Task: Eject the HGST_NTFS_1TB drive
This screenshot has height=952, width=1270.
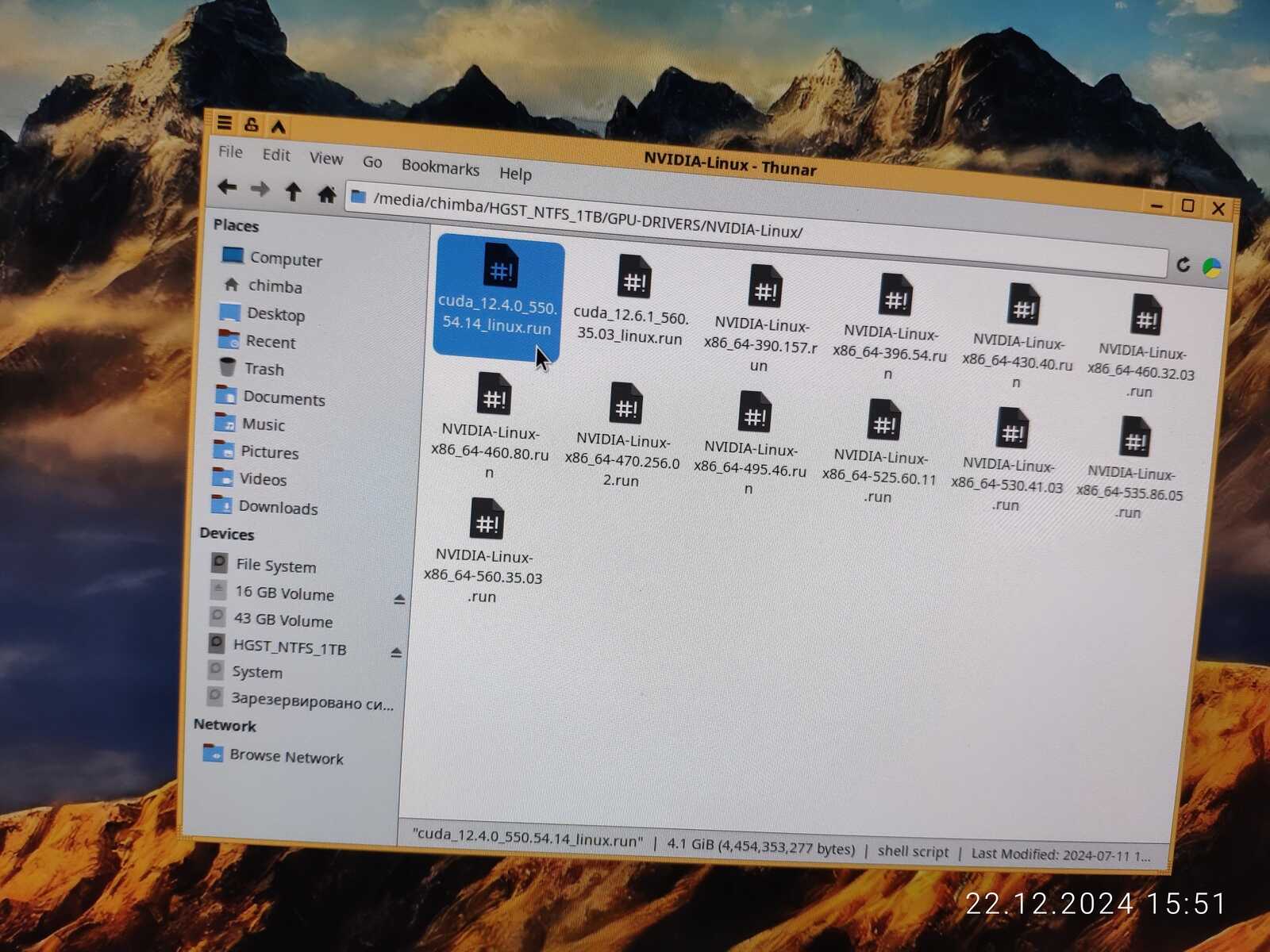Action: (396, 653)
